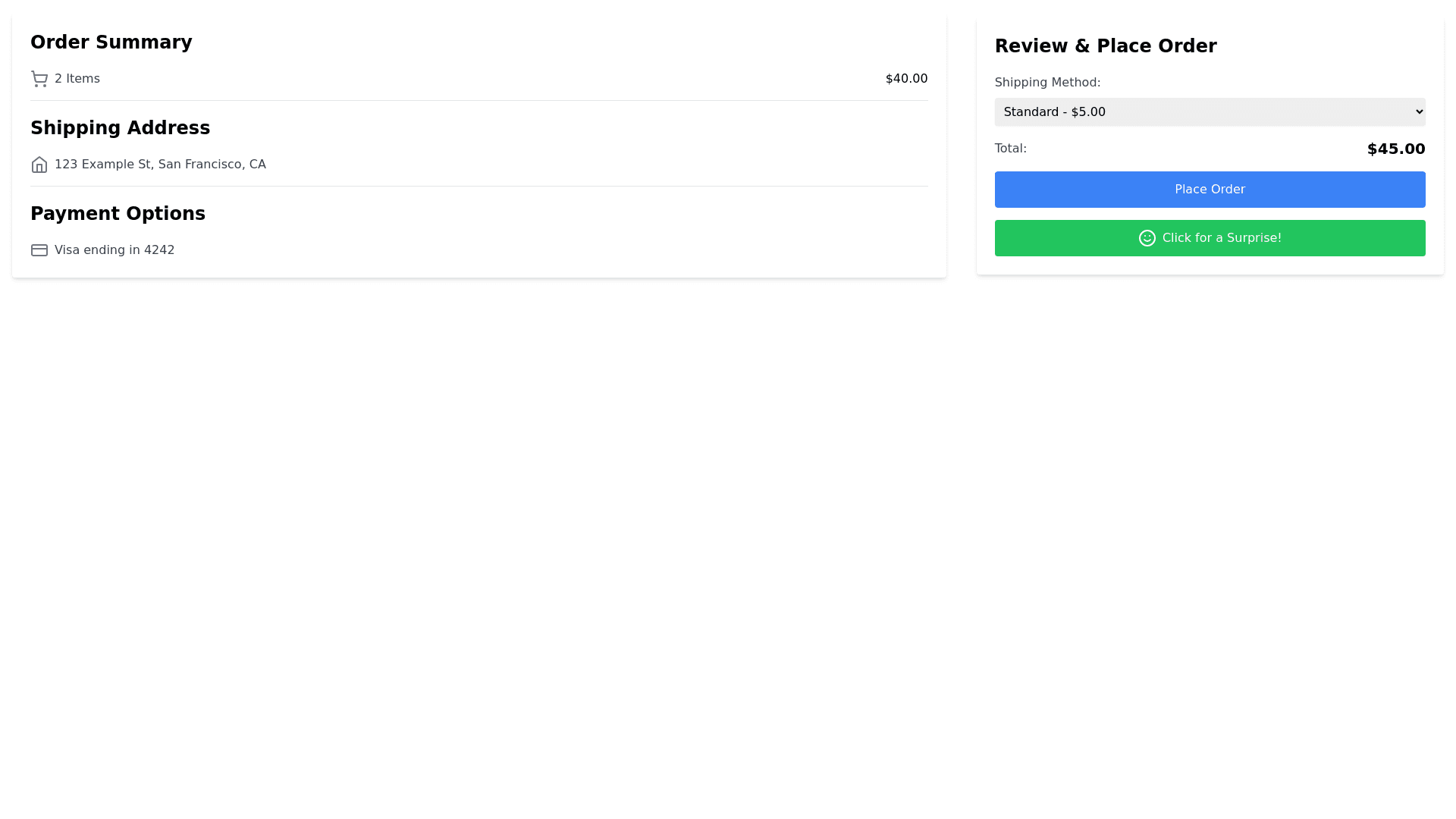Click the Order Summary heading
The image size is (1456, 819).
[111, 42]
